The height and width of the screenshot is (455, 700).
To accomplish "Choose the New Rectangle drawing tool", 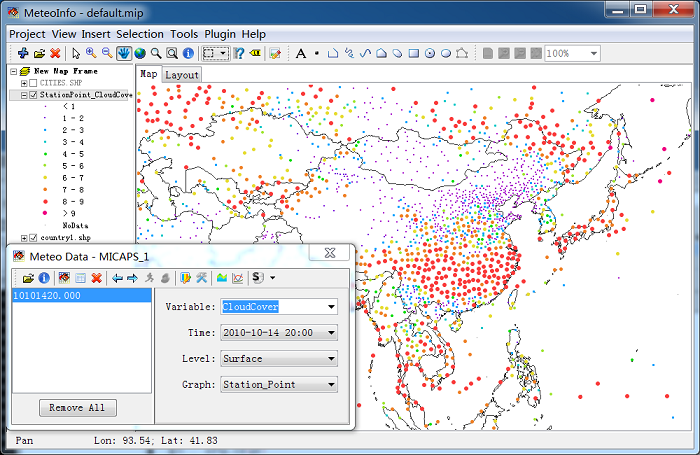I will coord(414,54).
